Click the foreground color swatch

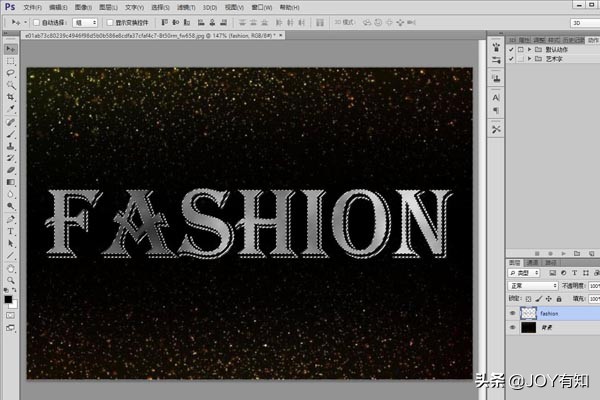click(x=8, y=299)
